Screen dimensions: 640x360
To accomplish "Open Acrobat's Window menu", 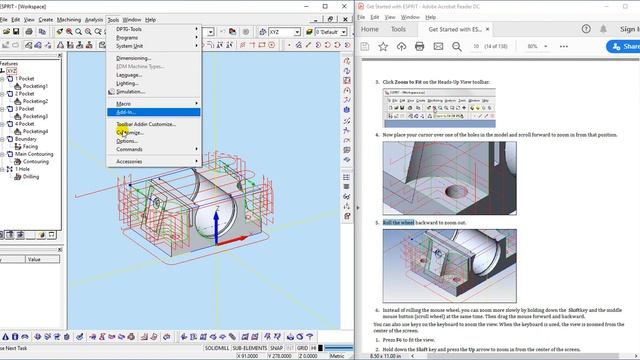I will click(410, 17).
